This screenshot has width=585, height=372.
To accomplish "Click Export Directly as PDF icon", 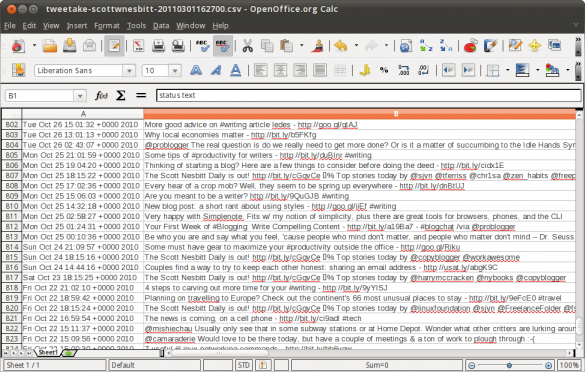I will click(x=139, y=46).
